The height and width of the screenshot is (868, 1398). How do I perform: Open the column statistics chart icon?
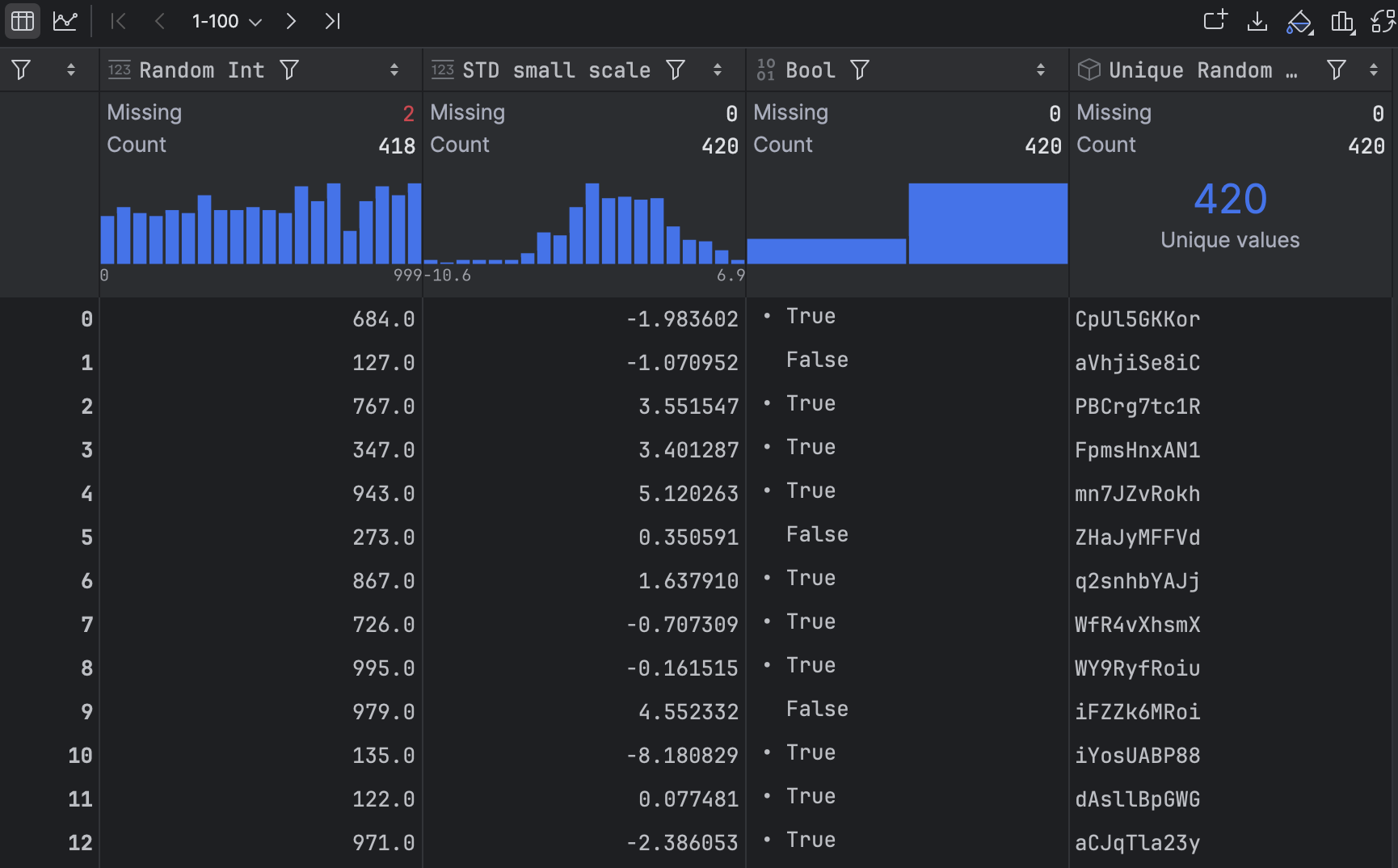click(1343, 22)
